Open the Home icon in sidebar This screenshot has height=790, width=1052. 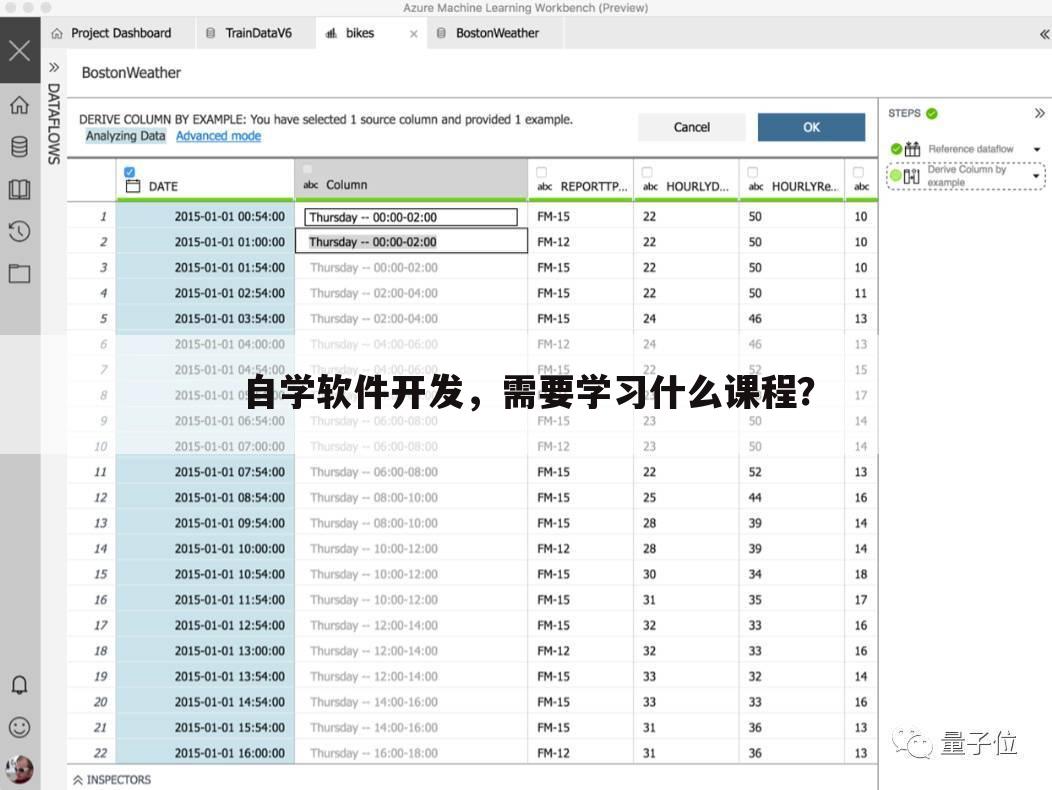click(x=19, y=105)
